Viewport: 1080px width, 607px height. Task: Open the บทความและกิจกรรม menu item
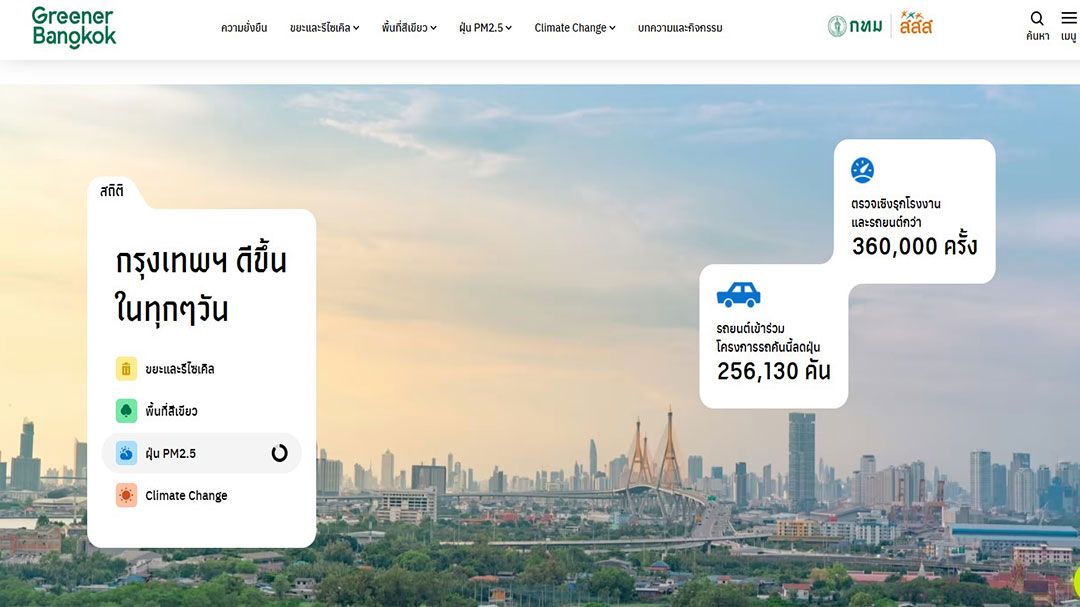(680, 28)
